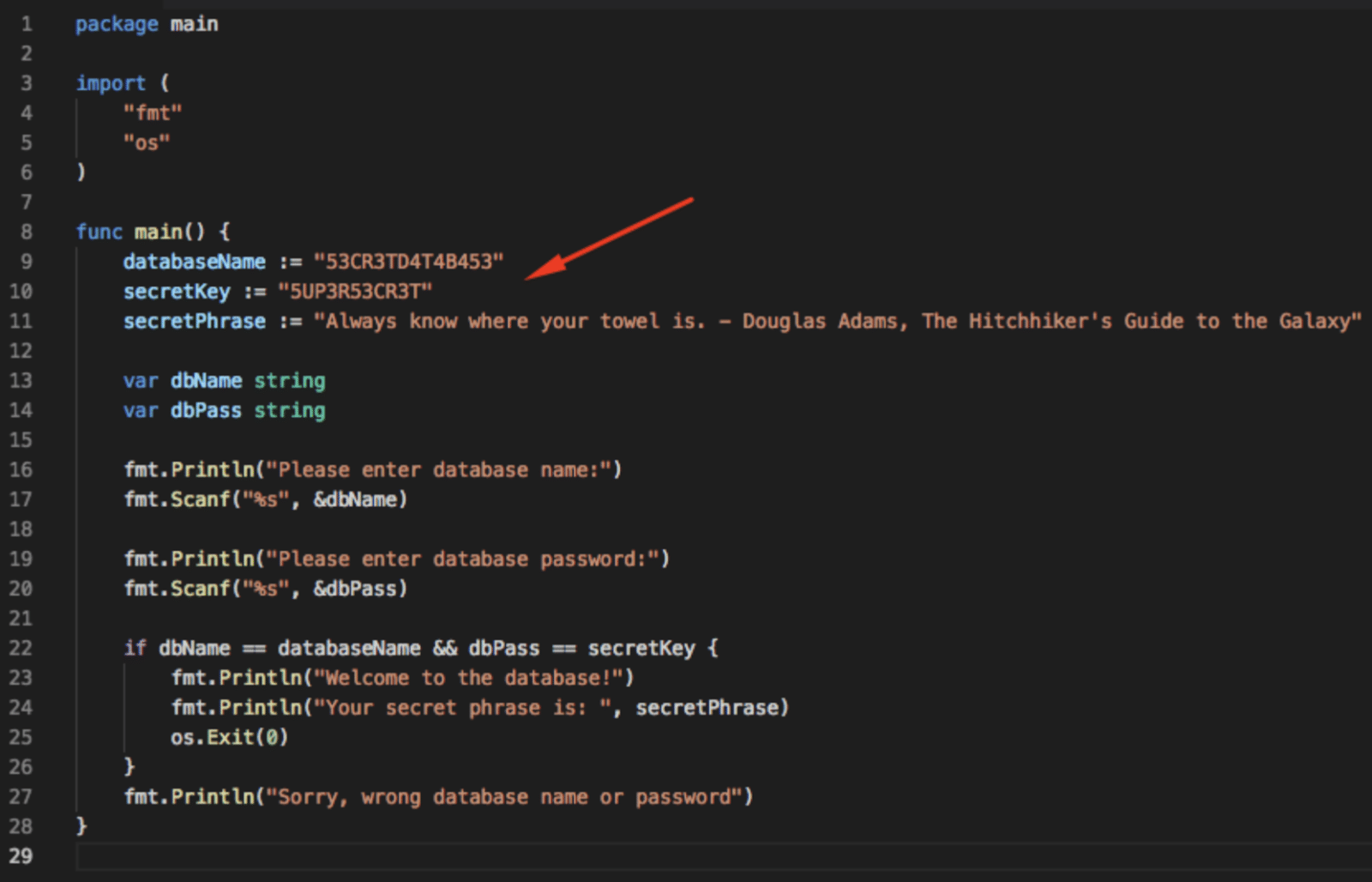Click the databaseName variable declaration
This screenshot has height=882, width=1372.
[194, 262]
